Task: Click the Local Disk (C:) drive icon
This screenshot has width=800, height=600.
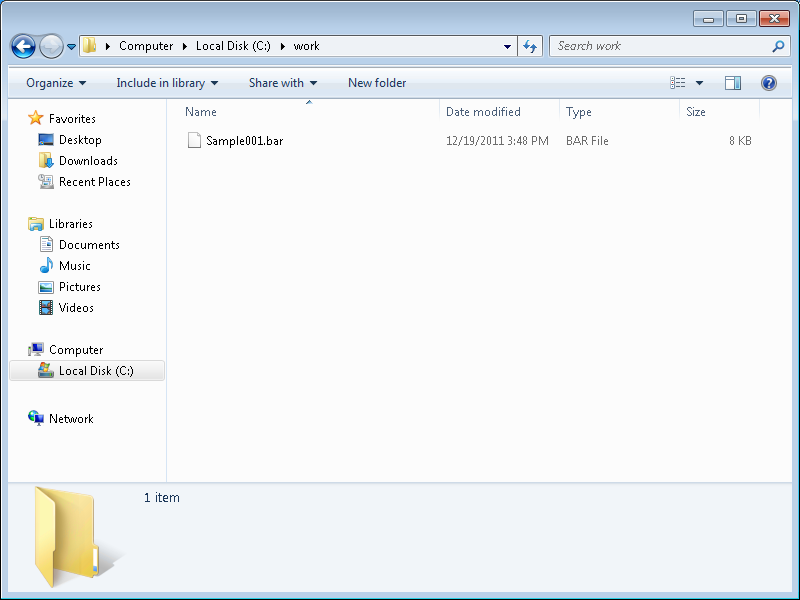Action: pos(46,370)
